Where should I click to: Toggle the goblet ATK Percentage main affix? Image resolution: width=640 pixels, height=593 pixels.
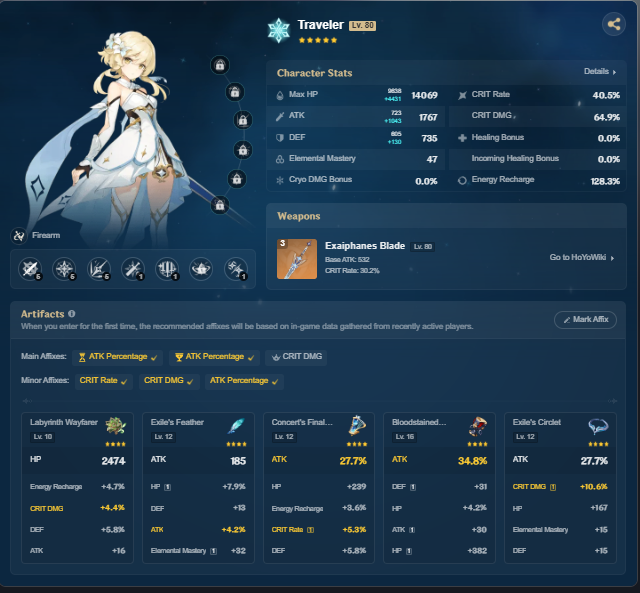point(214,357)
